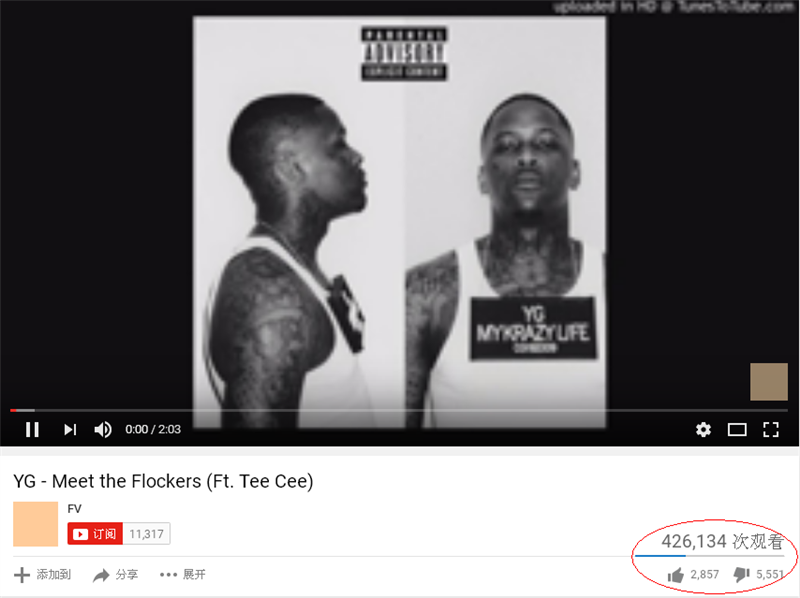Screen dimensions: 800x598
Task: Enter full screen mode
Action: tap(770, 430)
